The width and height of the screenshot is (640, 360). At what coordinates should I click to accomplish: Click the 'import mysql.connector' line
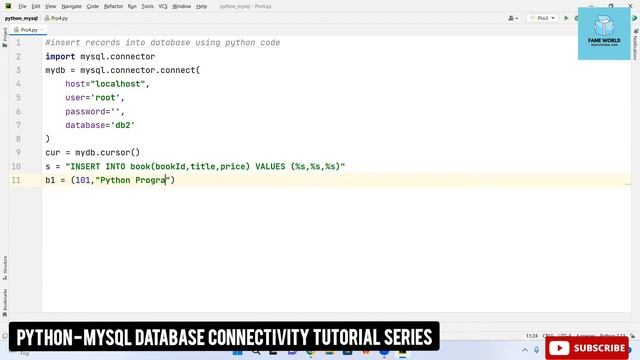[x=100, y=57]
